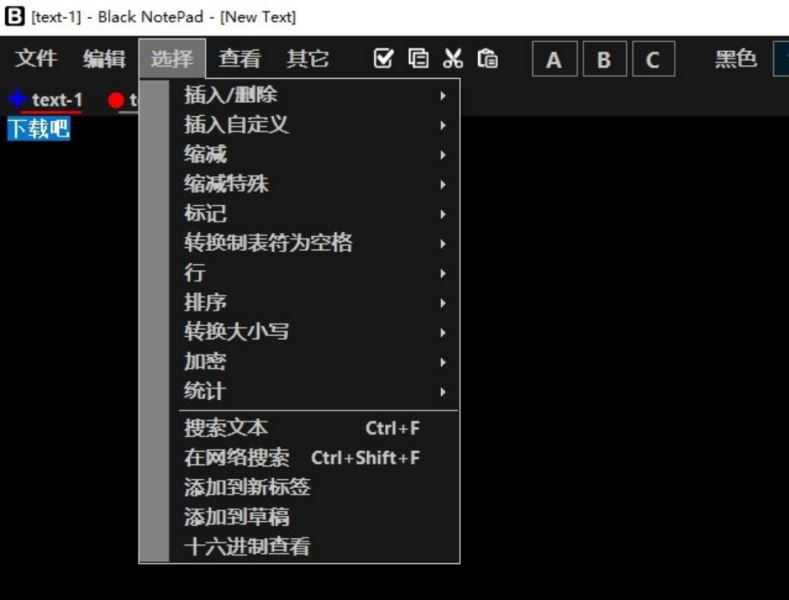Switch to the text-1 tab

(x=56, y=100)
